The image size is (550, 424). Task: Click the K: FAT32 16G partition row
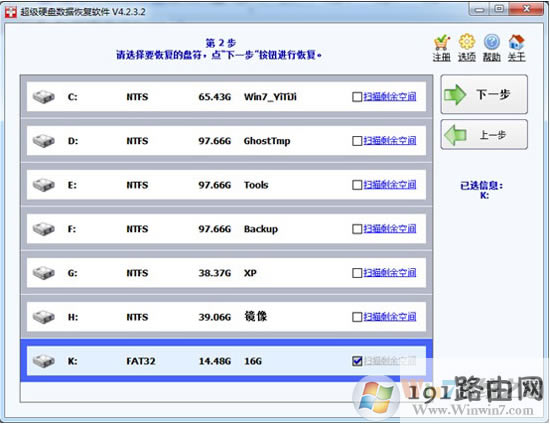(x=226, y=361)
